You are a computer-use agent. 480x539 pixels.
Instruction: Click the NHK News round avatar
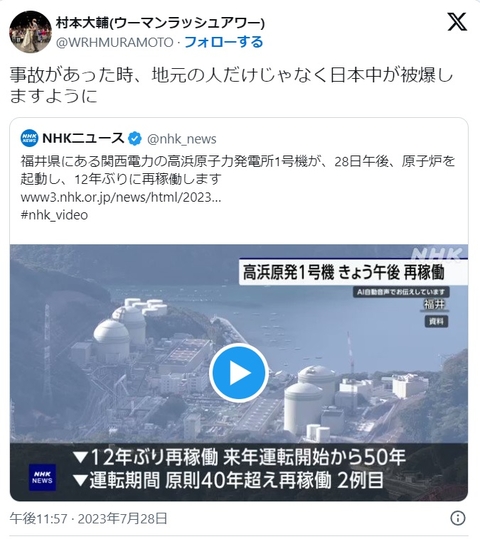(30, 138)
